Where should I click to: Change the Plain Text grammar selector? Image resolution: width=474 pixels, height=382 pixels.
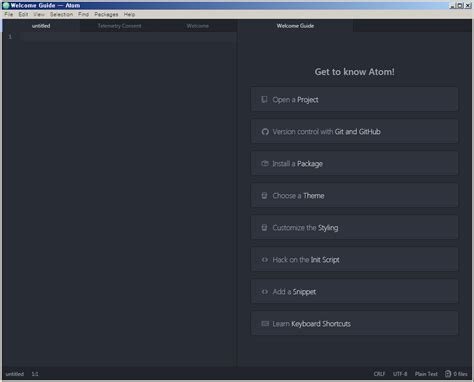pyautogui.click(x=426, y=374)
